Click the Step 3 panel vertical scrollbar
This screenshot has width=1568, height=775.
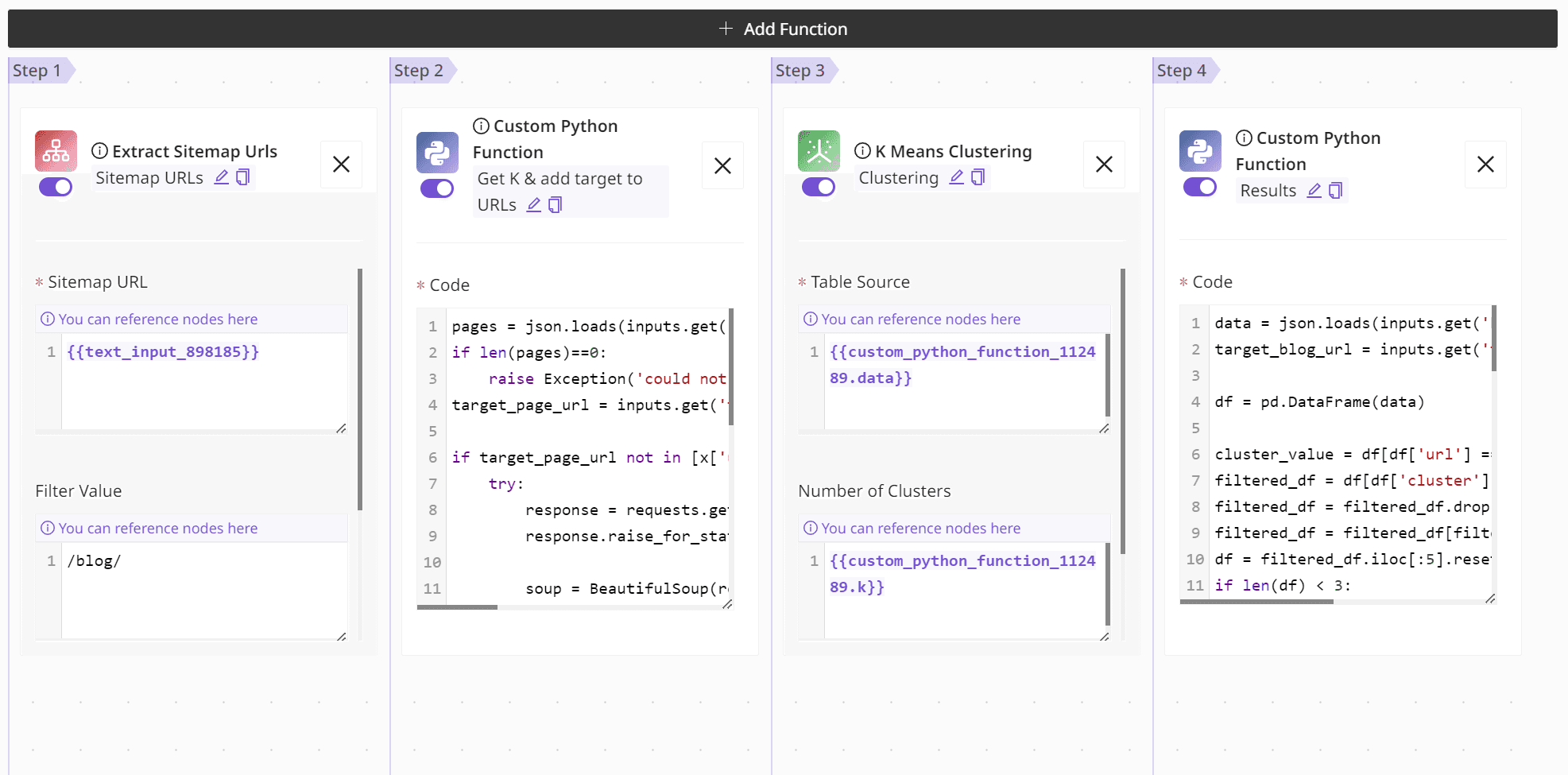coord(1123,411)
